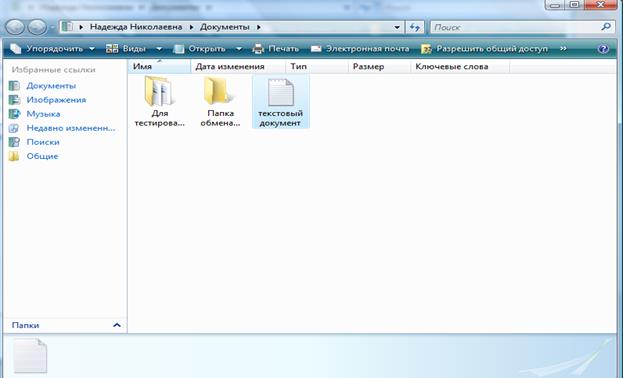The height and width of the screenshot is (378, 623).
Task: Click the file preview icon in details pane
Action: pos(30,356)
